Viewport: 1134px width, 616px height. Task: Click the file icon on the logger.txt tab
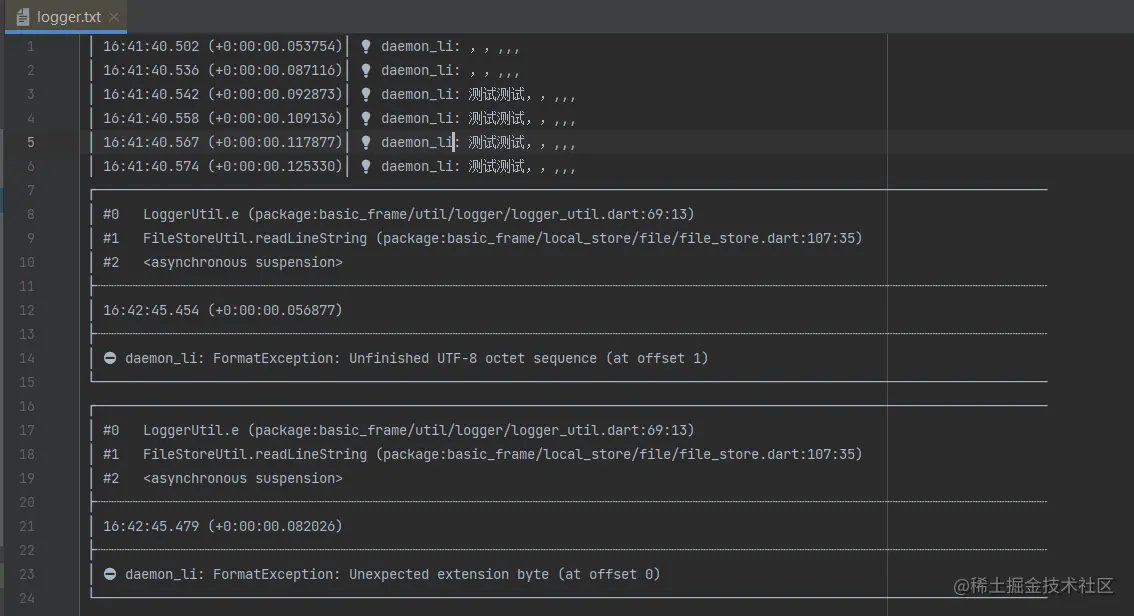[22, 17]
